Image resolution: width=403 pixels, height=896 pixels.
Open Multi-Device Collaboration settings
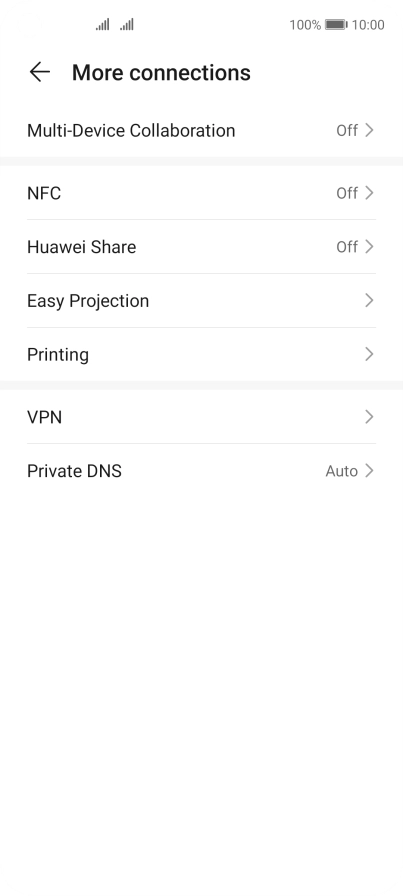click(201, 130)
